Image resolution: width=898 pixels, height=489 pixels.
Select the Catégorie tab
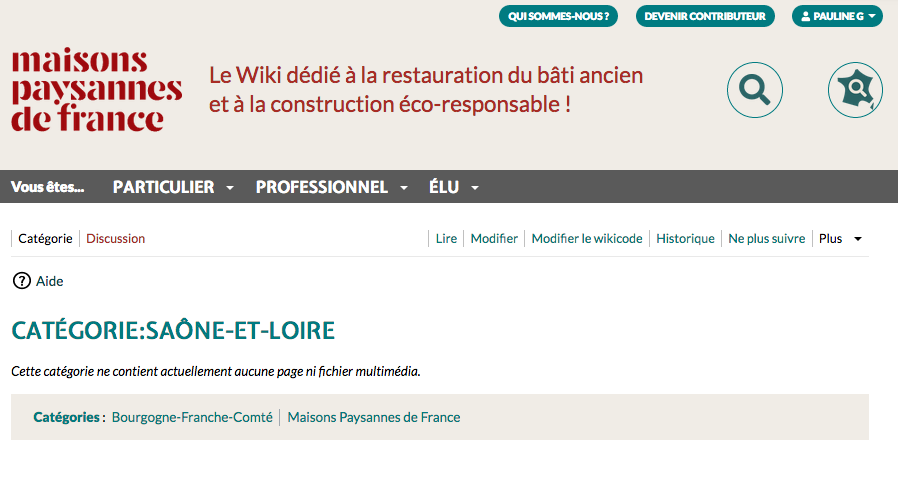[x=45, y=238]
